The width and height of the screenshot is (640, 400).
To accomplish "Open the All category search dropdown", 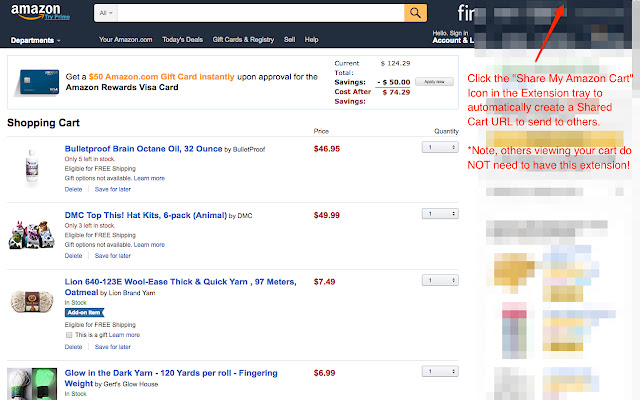I will 106,13.
